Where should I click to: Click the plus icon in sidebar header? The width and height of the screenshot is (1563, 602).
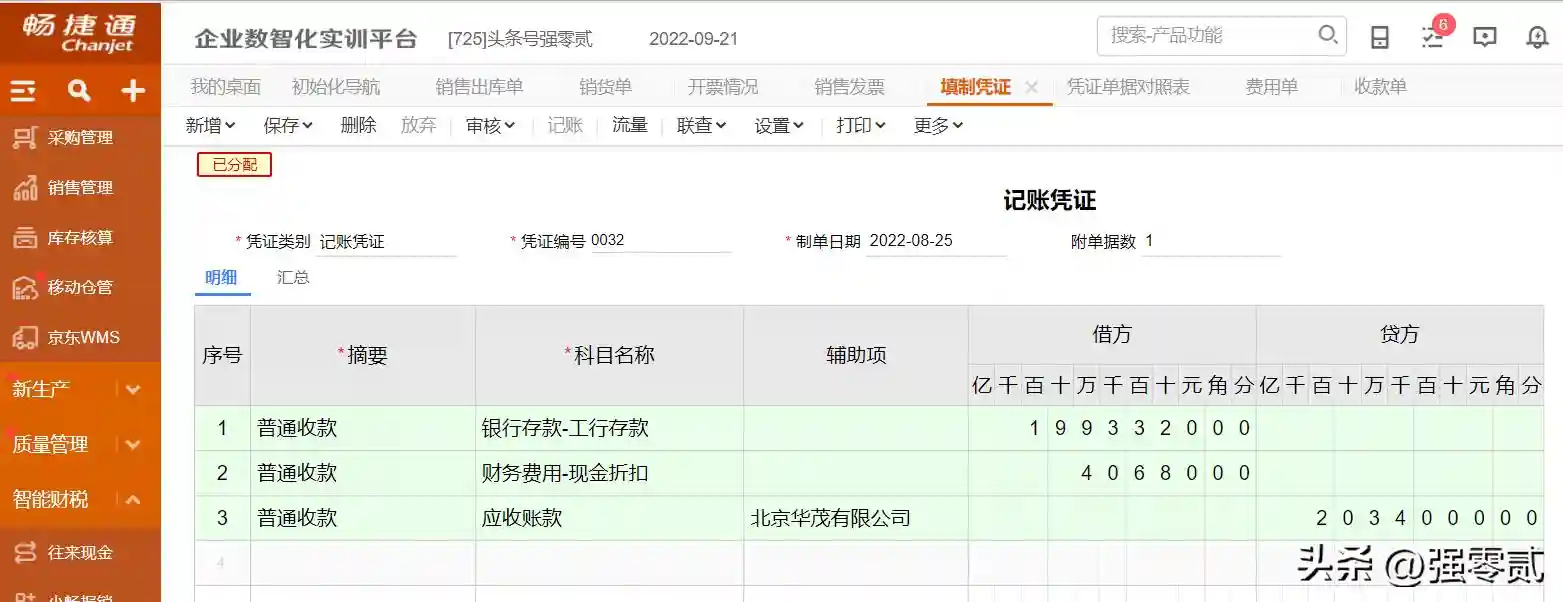tap(133, 91)
